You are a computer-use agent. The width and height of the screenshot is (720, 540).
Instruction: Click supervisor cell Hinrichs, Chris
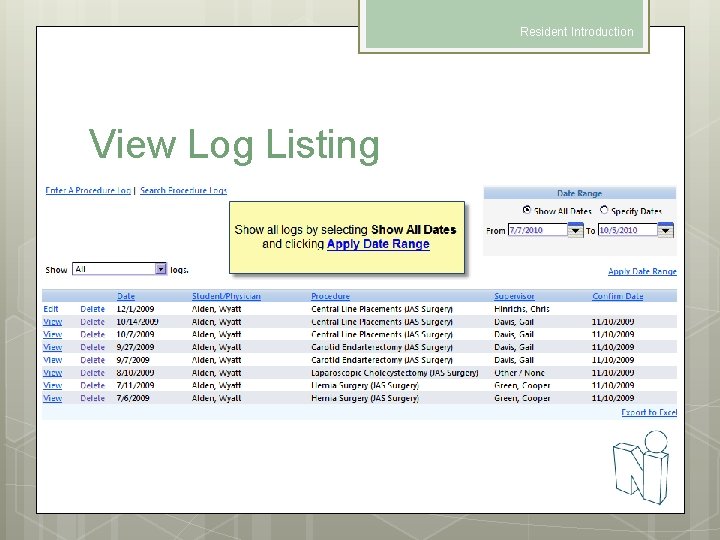(522, 309)
